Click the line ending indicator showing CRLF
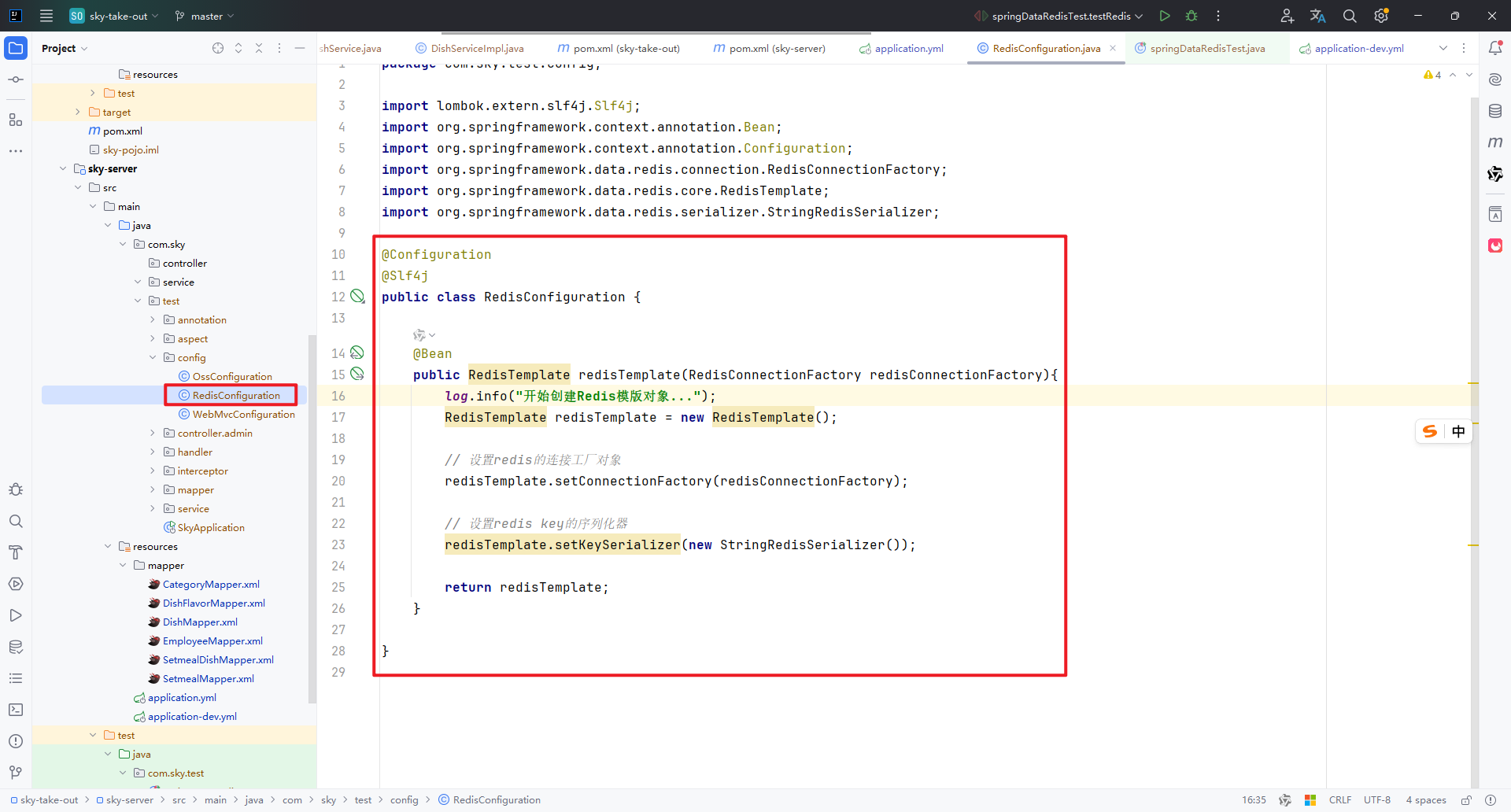1511x812 pixels. point(1341,799)
